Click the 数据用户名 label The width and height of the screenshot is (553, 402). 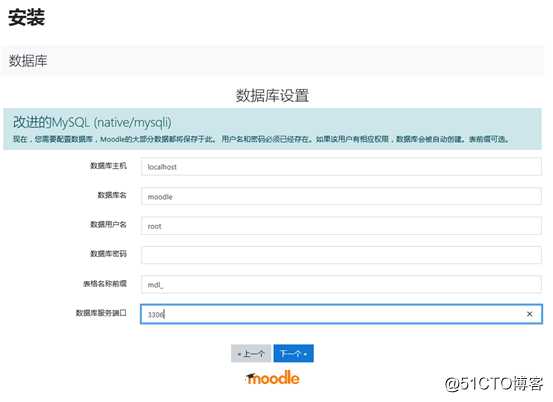point(108,224)
